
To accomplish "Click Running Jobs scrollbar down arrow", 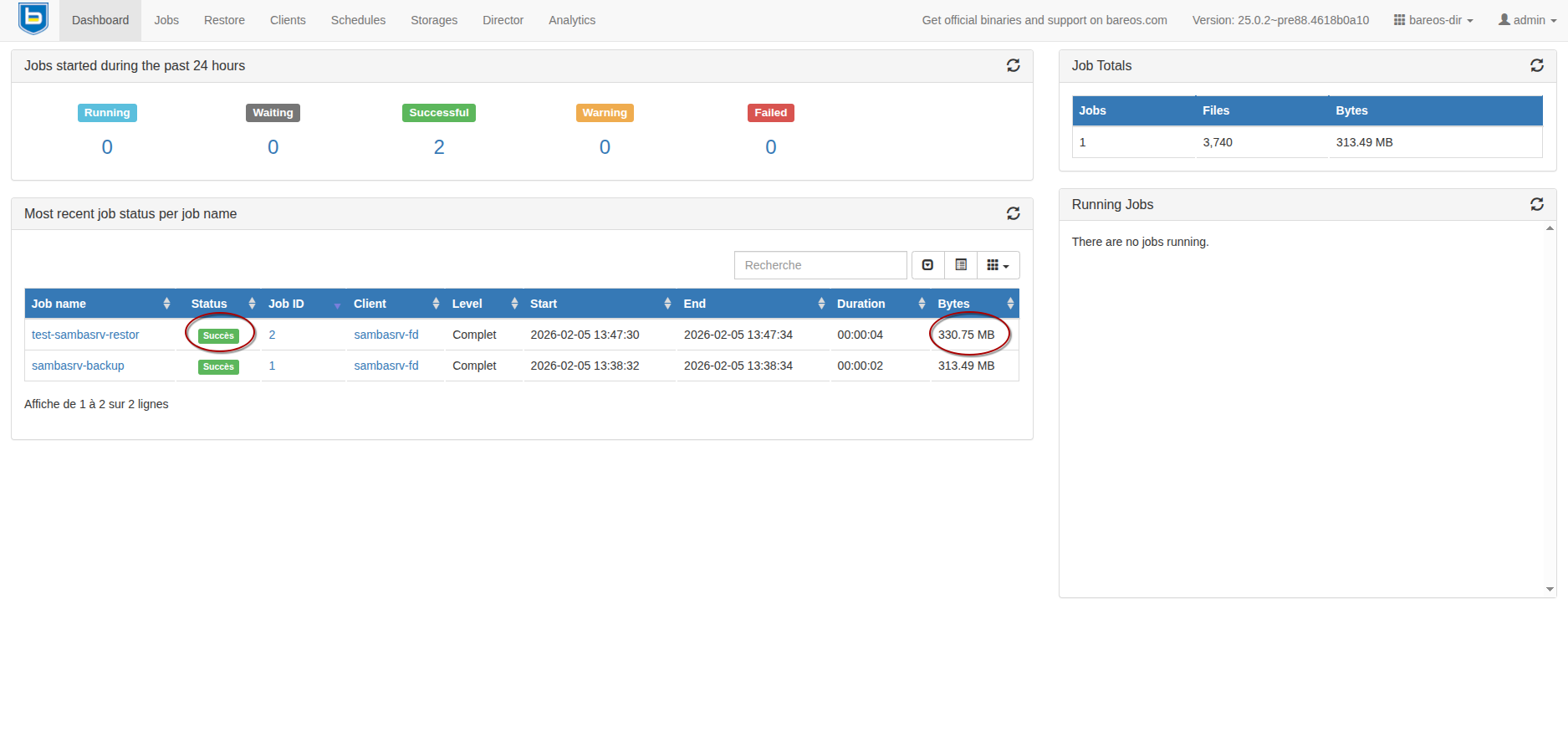I will 1550,590.
